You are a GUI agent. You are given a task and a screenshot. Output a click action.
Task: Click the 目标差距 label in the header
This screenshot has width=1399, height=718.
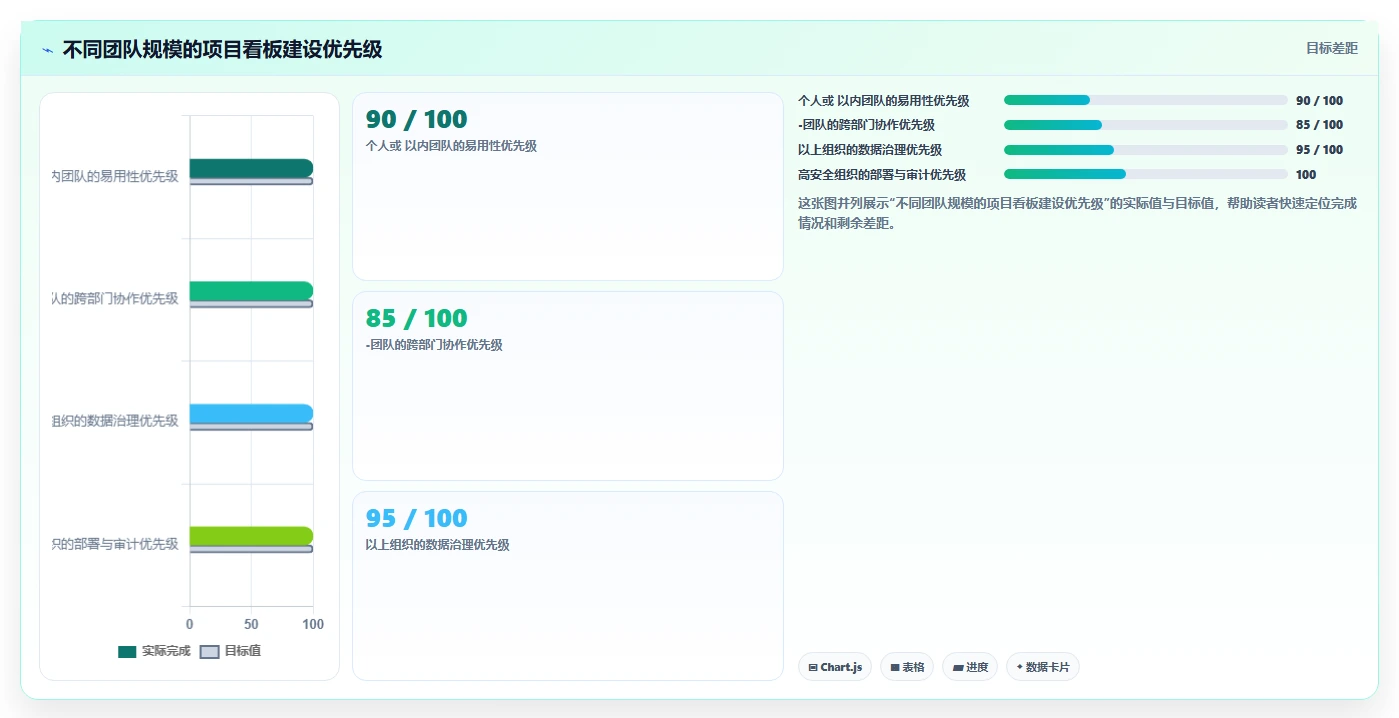1332,48
